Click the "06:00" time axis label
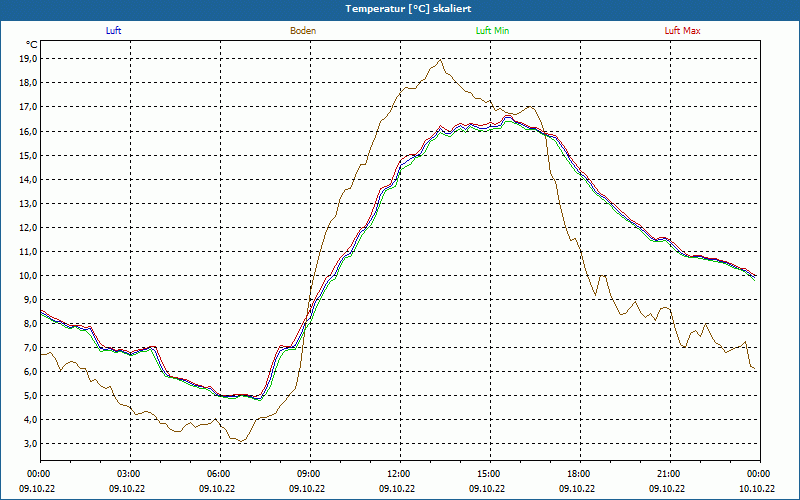The image size is (800, 500). (220, 474)
